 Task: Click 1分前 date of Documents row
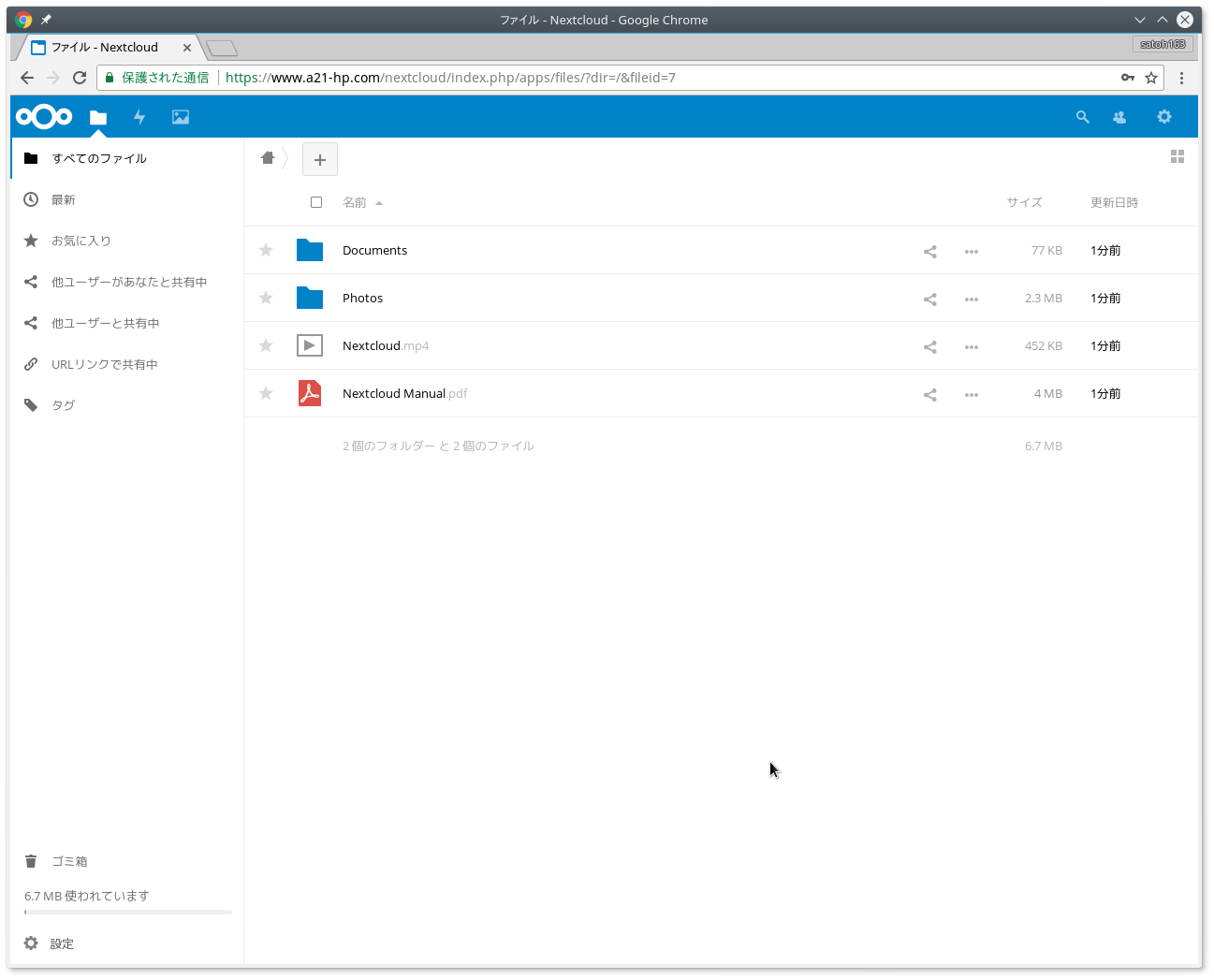coord(1105,250)
